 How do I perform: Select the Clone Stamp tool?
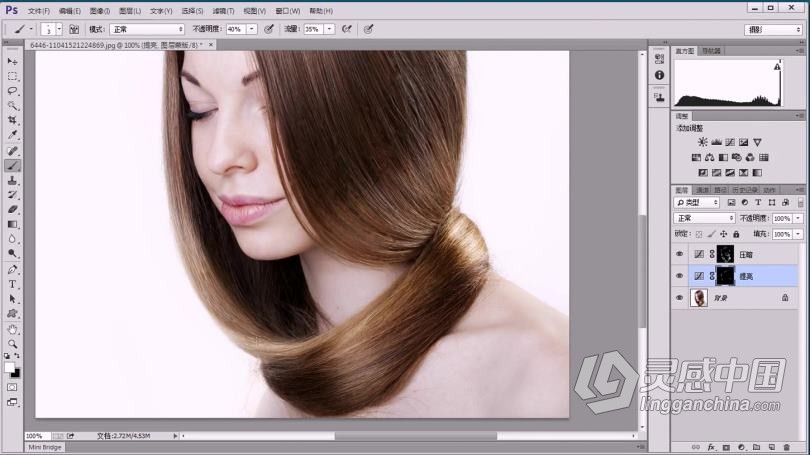pos(12,180)
